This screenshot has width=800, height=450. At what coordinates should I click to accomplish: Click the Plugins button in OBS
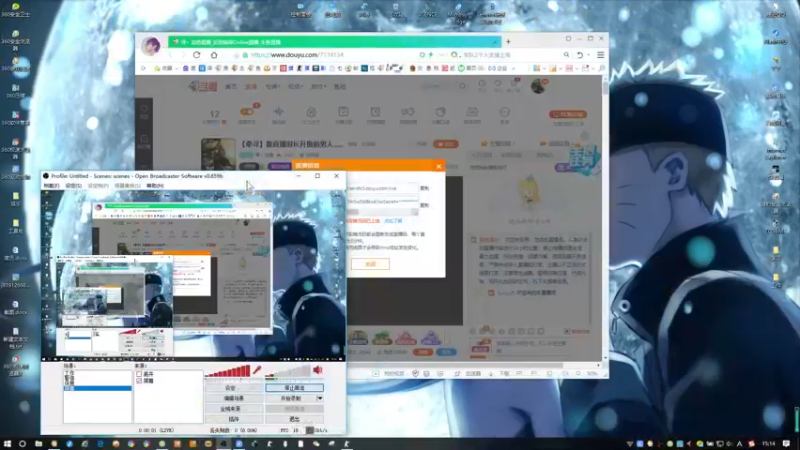click(x=234, y=419)
